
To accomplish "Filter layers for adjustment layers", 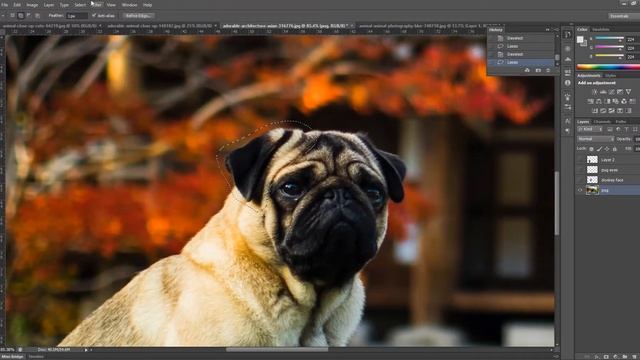I will pyautogui.click(x=618, y=129).
